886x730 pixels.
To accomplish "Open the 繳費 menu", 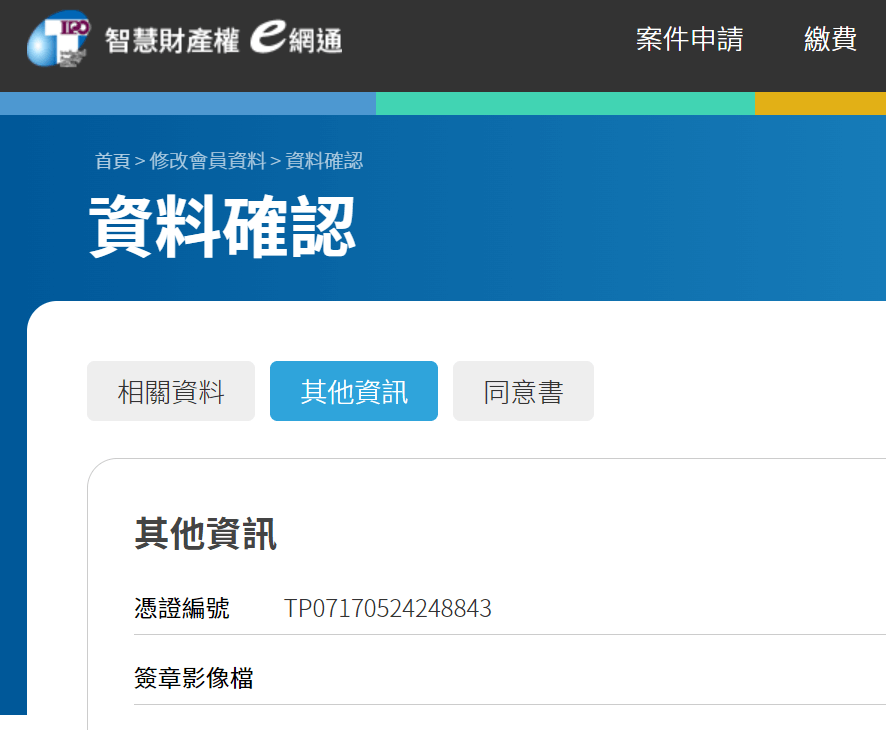I will tap(830, 40).
